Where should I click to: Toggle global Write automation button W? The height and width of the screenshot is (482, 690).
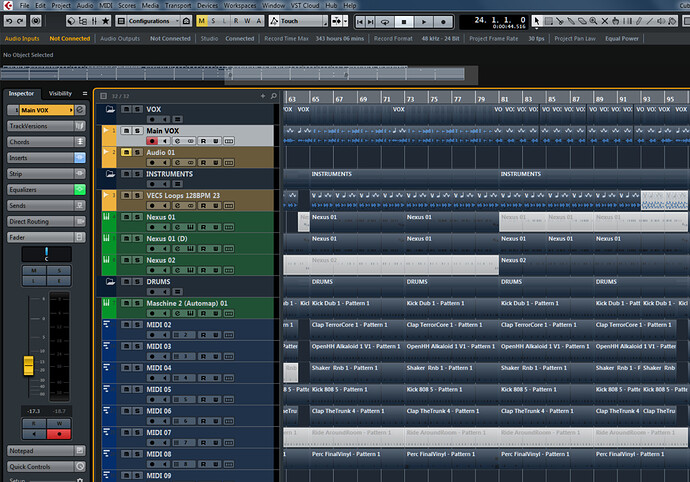(x=247, y=21)
